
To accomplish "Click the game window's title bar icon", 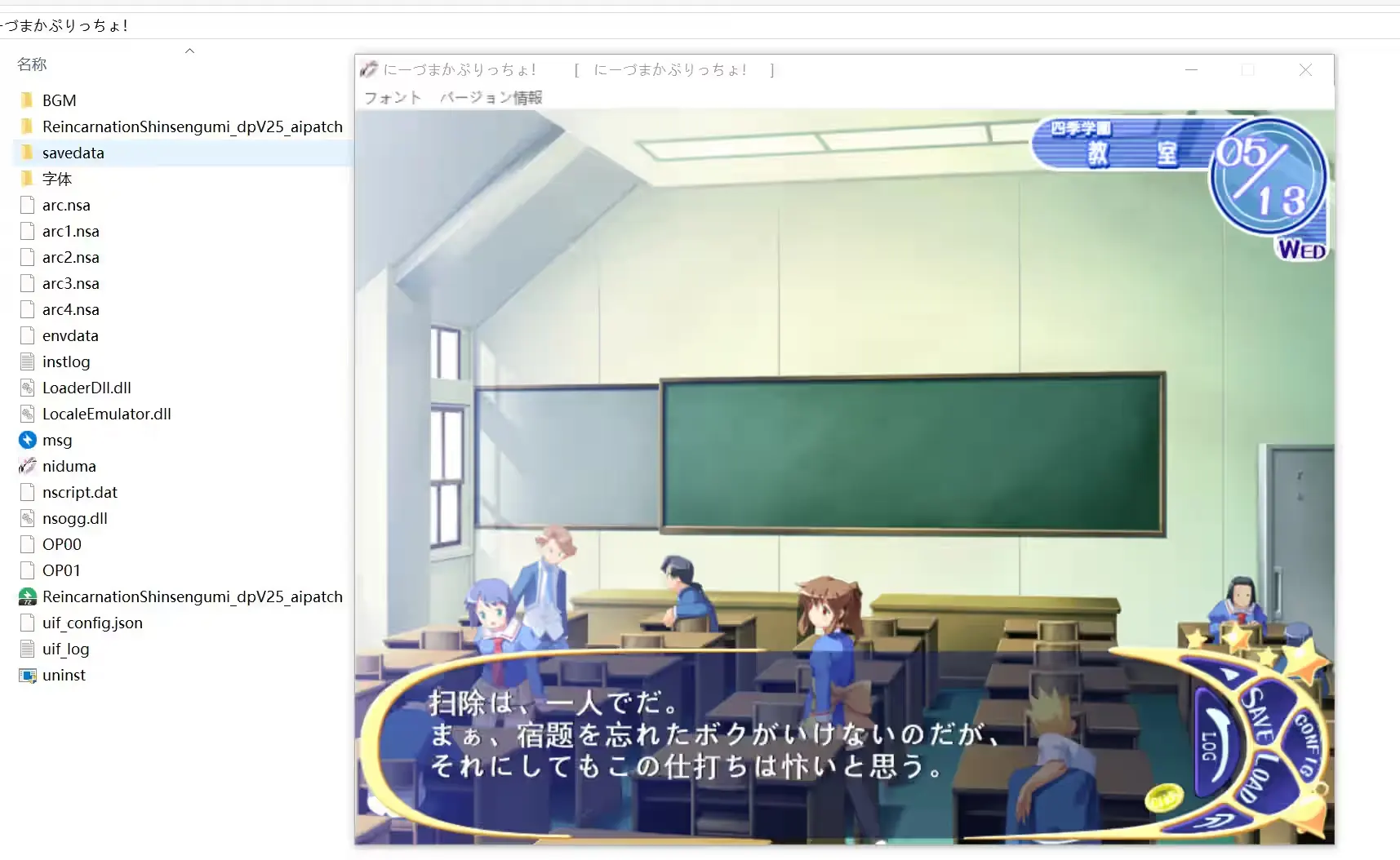I will (x=370, y=69).
